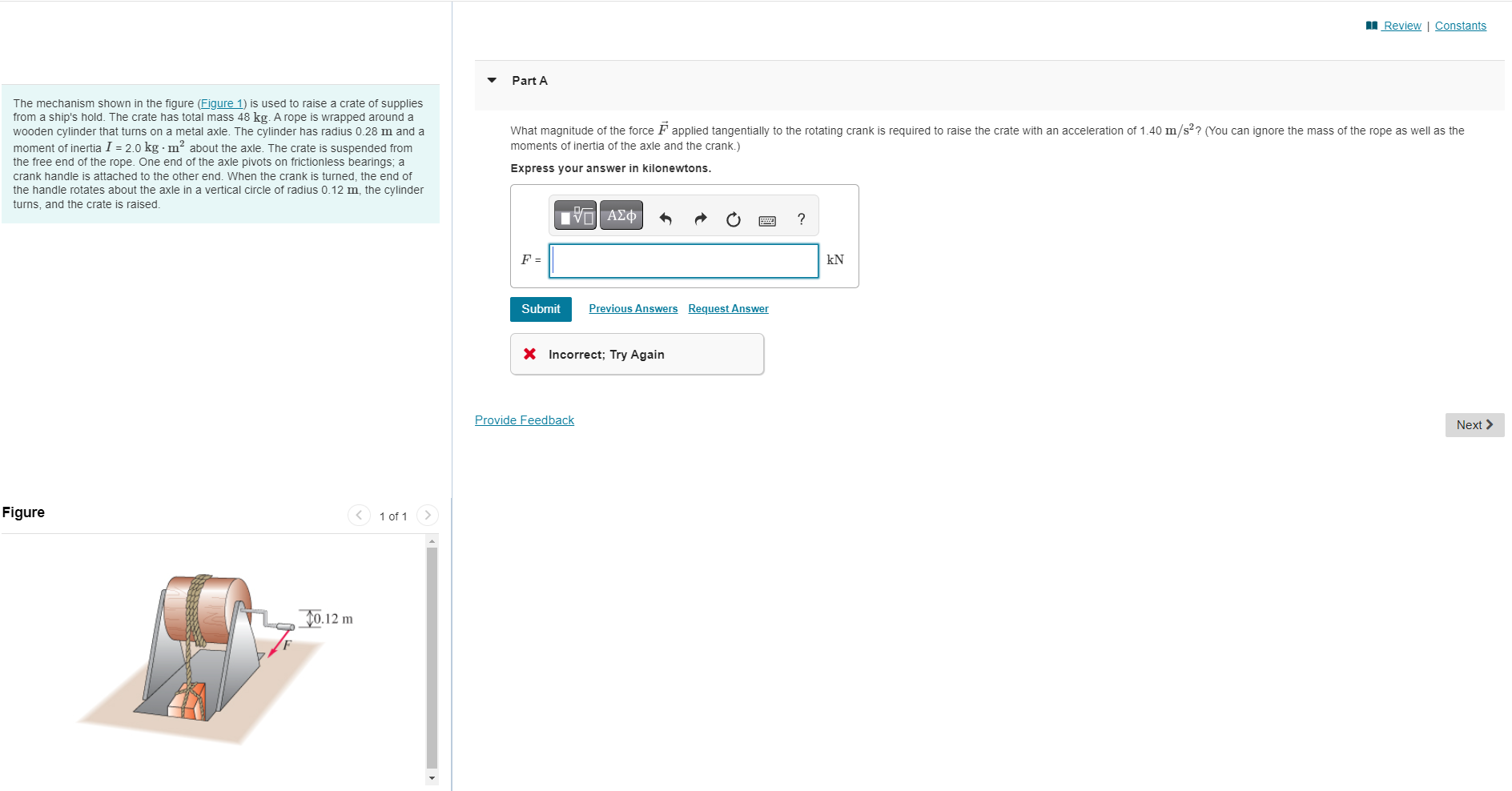This screenshot has width=1512, height=791.
Task: Click the help question mark icon
Action: pyautogui.click(x=801, y=219)
